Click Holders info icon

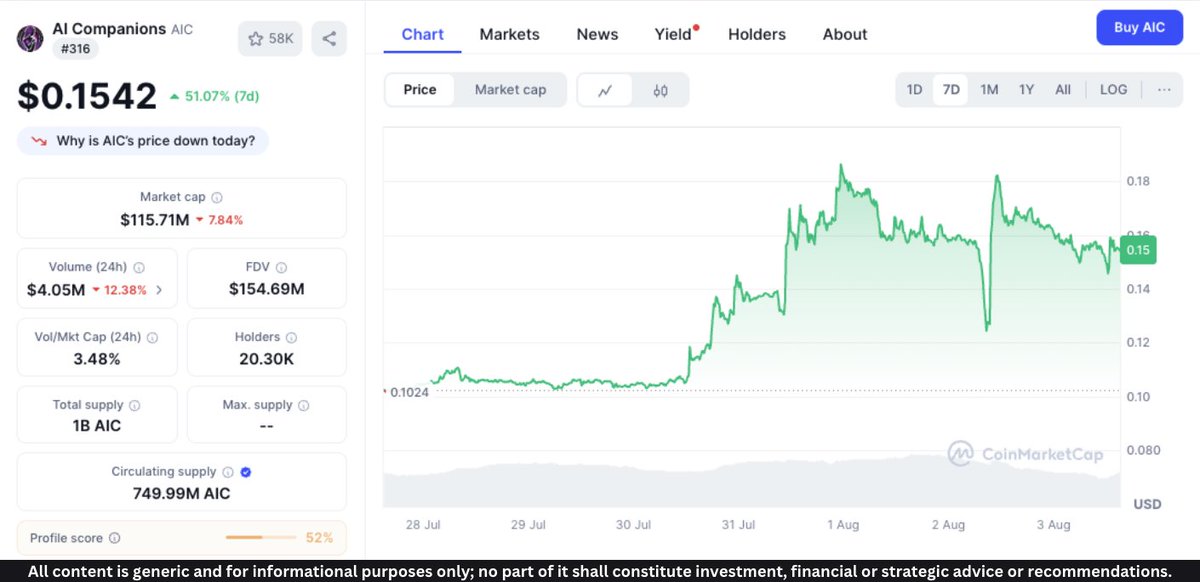pos(291,337)
